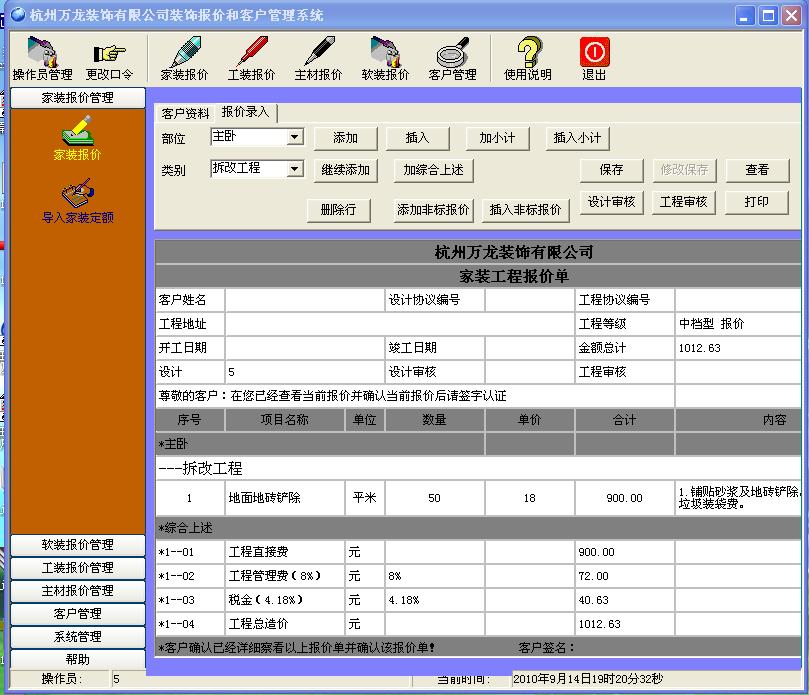Click the 主卧 field in 部位 combo
The height and width of the screenshot is (695, 809).
[249, 137]
